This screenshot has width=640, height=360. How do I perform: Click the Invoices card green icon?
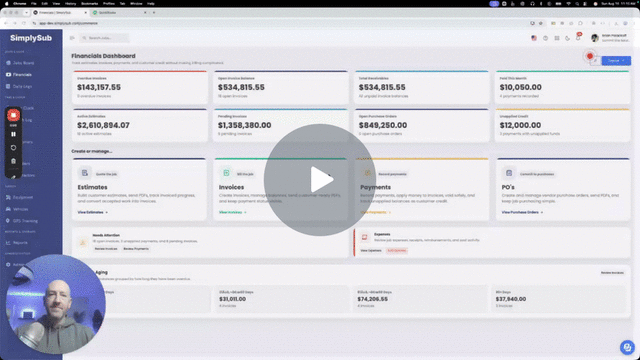coord(226,173)
